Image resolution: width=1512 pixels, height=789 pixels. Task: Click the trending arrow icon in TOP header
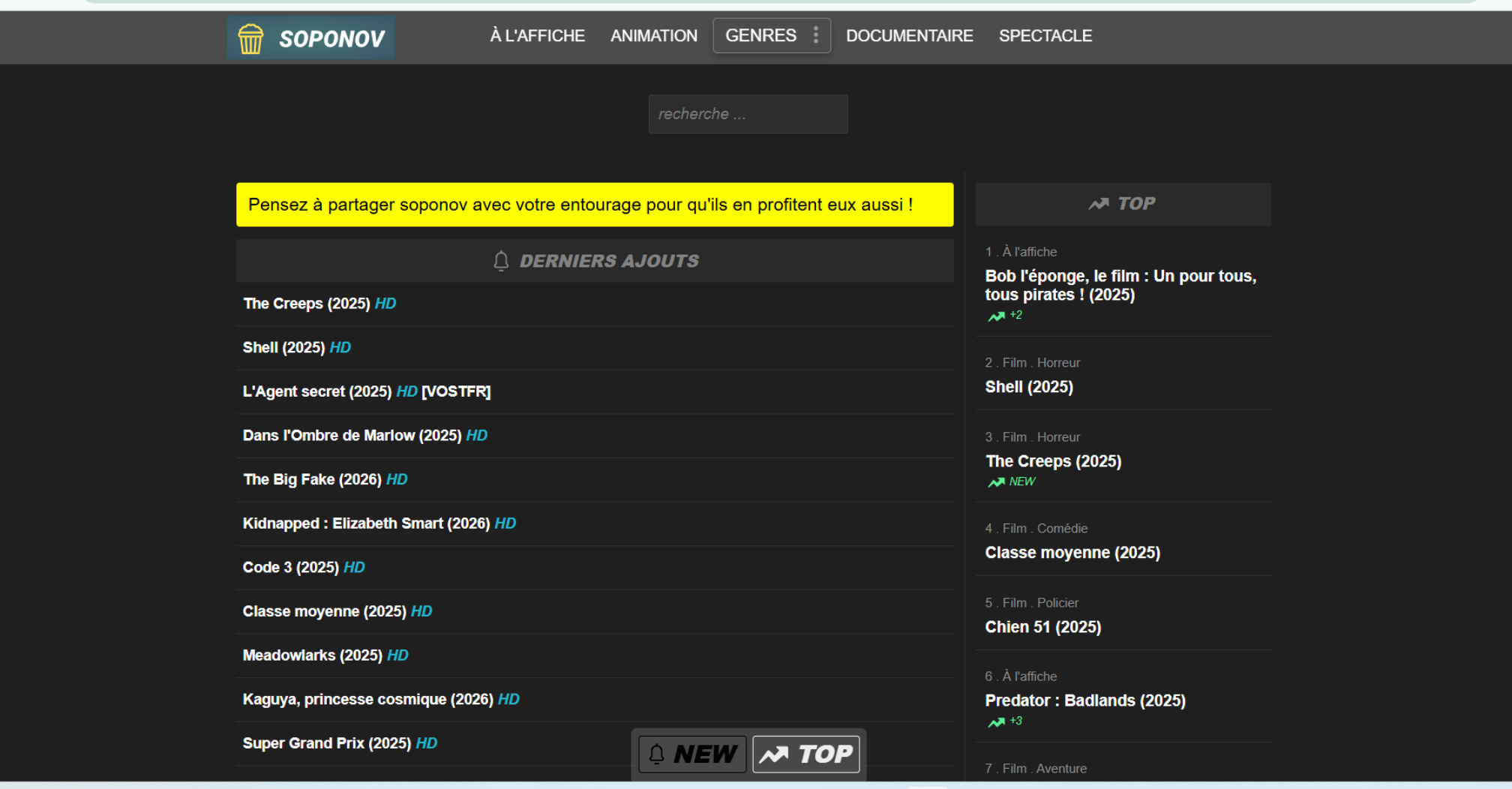[x=1098, y=204]
